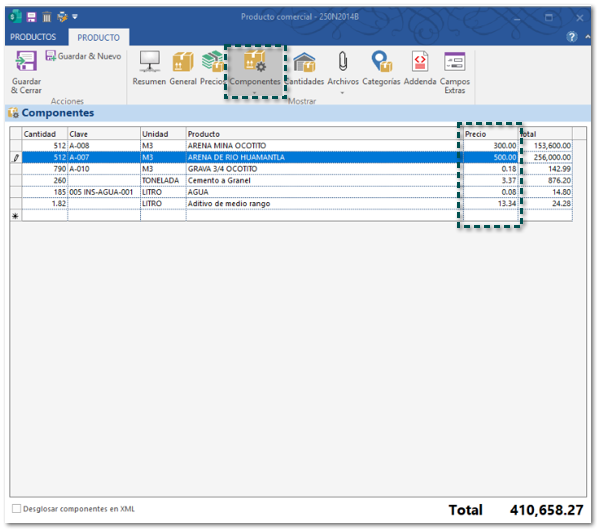Click the save icon in title bar
Screen dimensions: 600x532
(31, 17)
